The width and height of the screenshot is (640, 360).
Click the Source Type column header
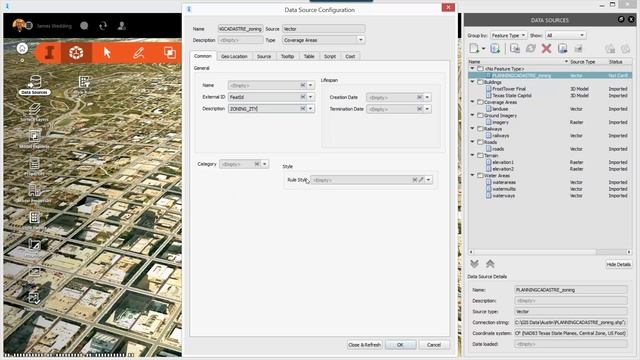pos(582,62)
